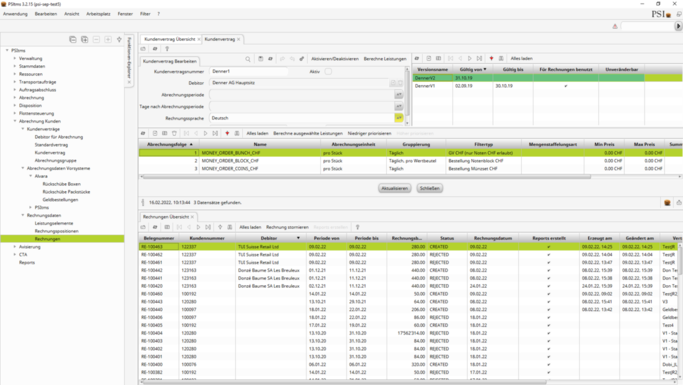Click the red filter pin in the versions toolbar

pyautogui.click(x=491, y=58)
